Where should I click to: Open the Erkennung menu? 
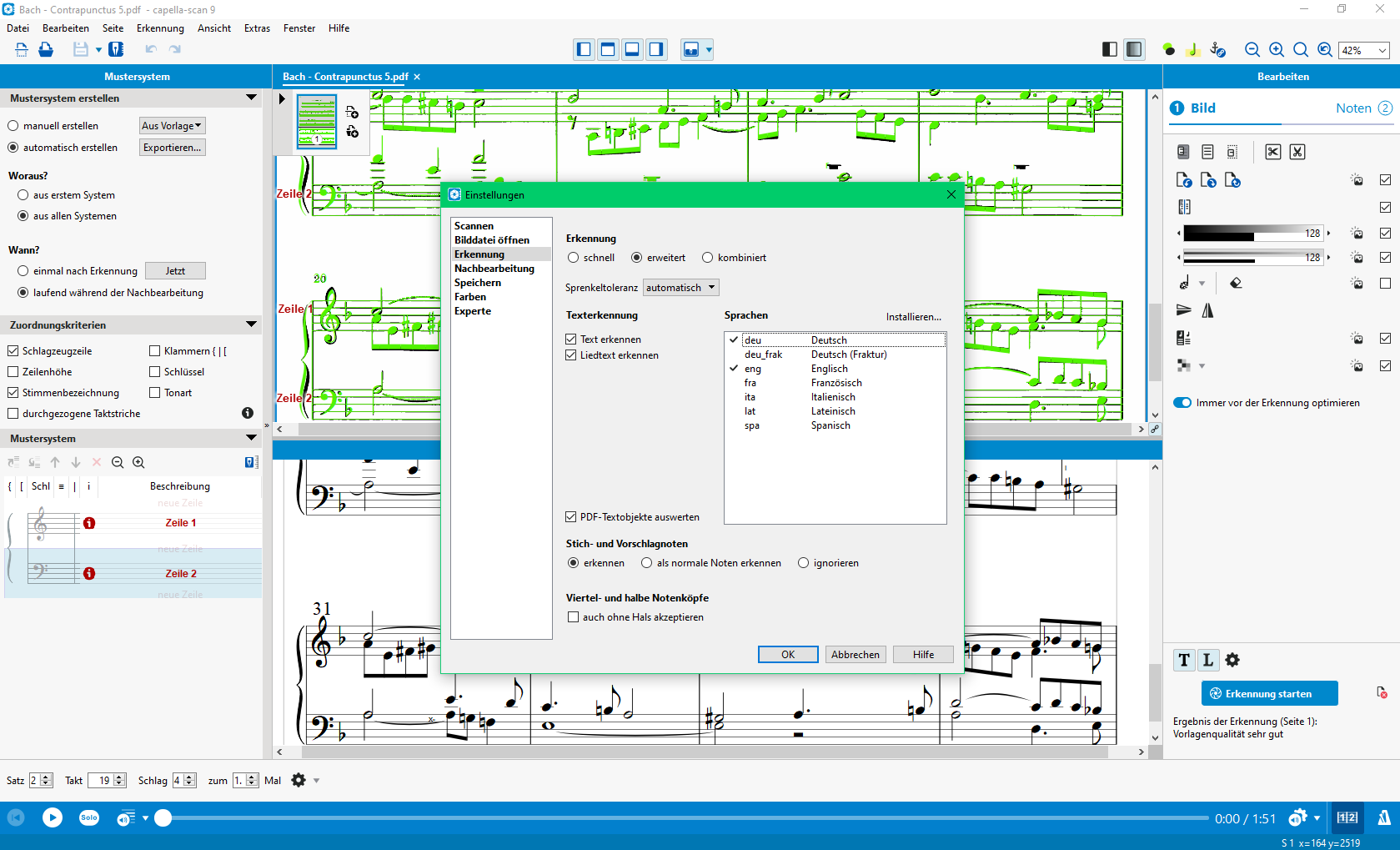click(x=160, y=28)
